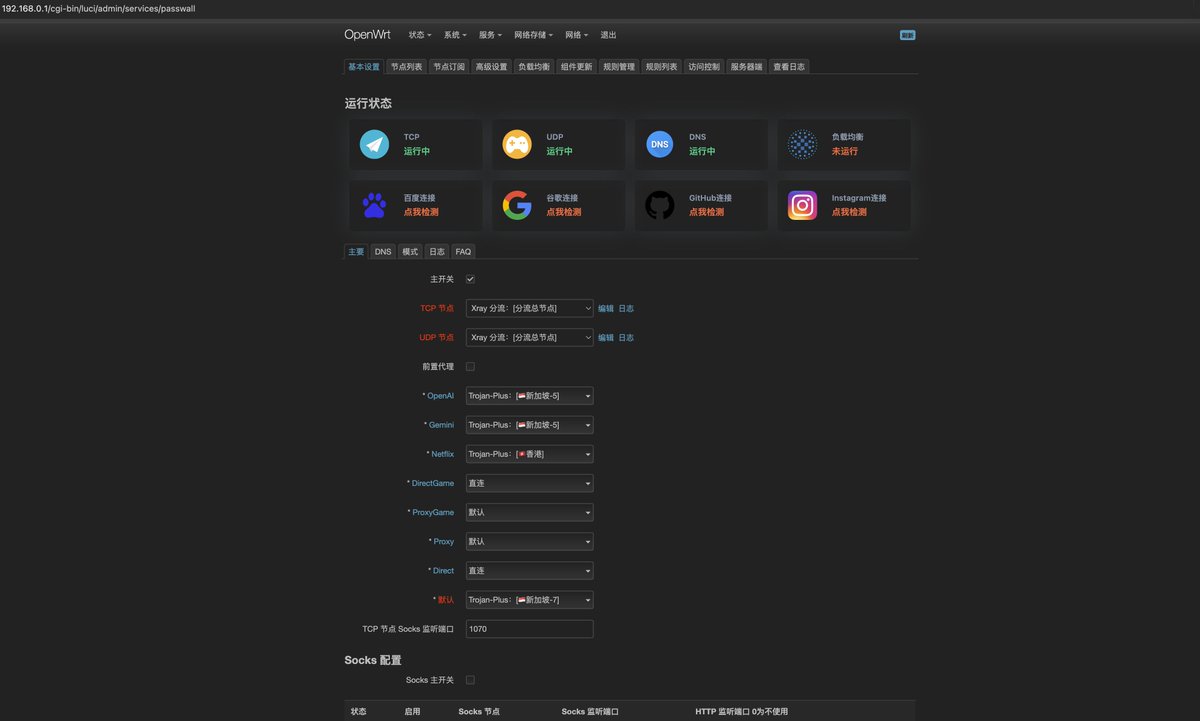
Task: Open the Proxy node dropdown
Action: (529, 541)
